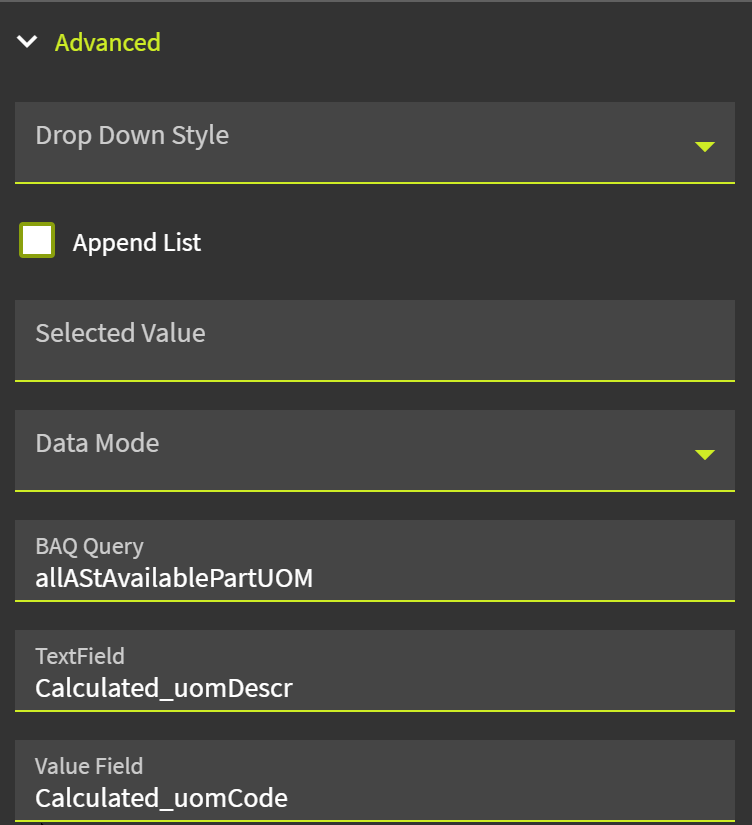Click the Append List label text

pos(137,243)
